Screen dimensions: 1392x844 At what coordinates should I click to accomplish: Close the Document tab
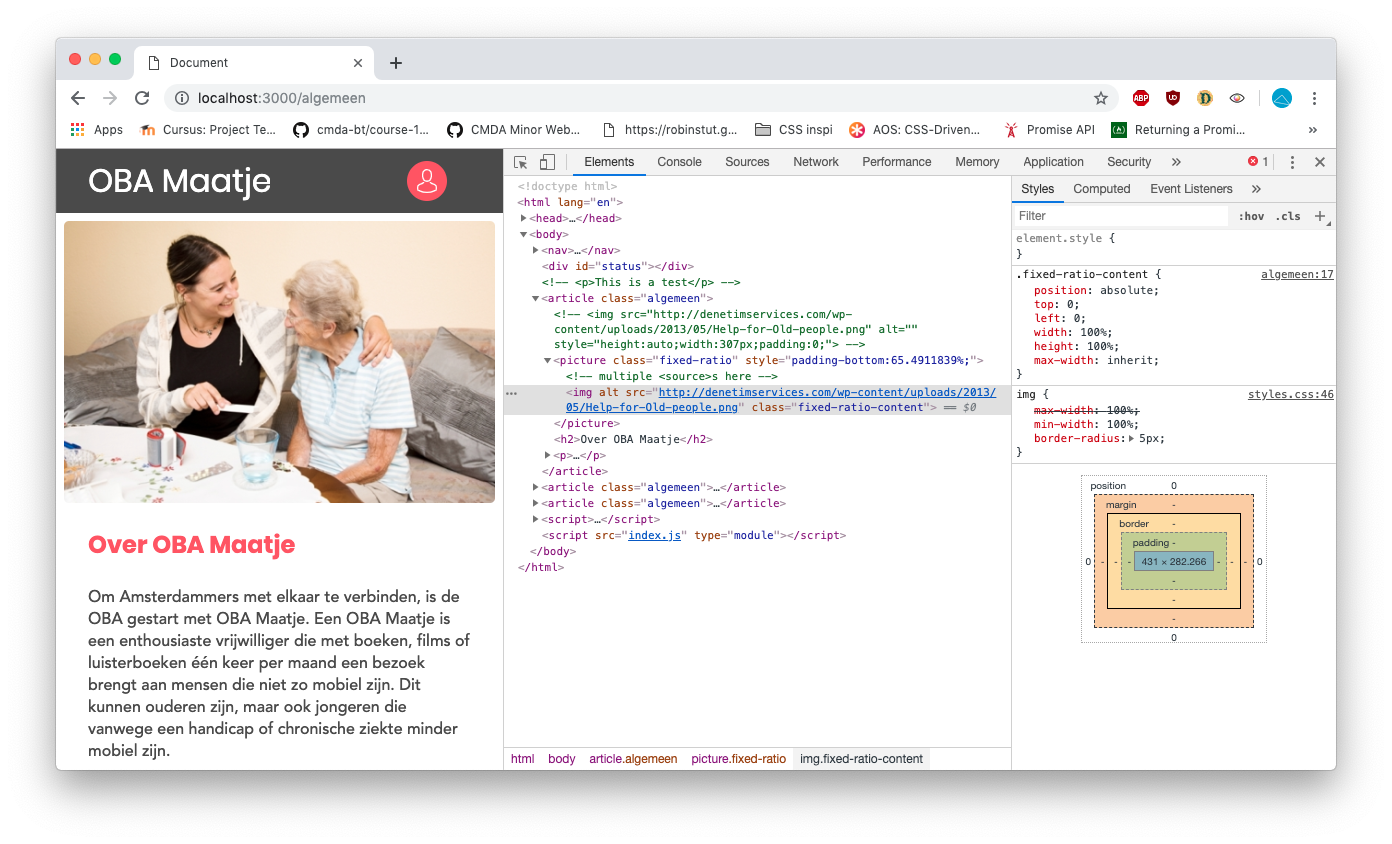[358, 63]
